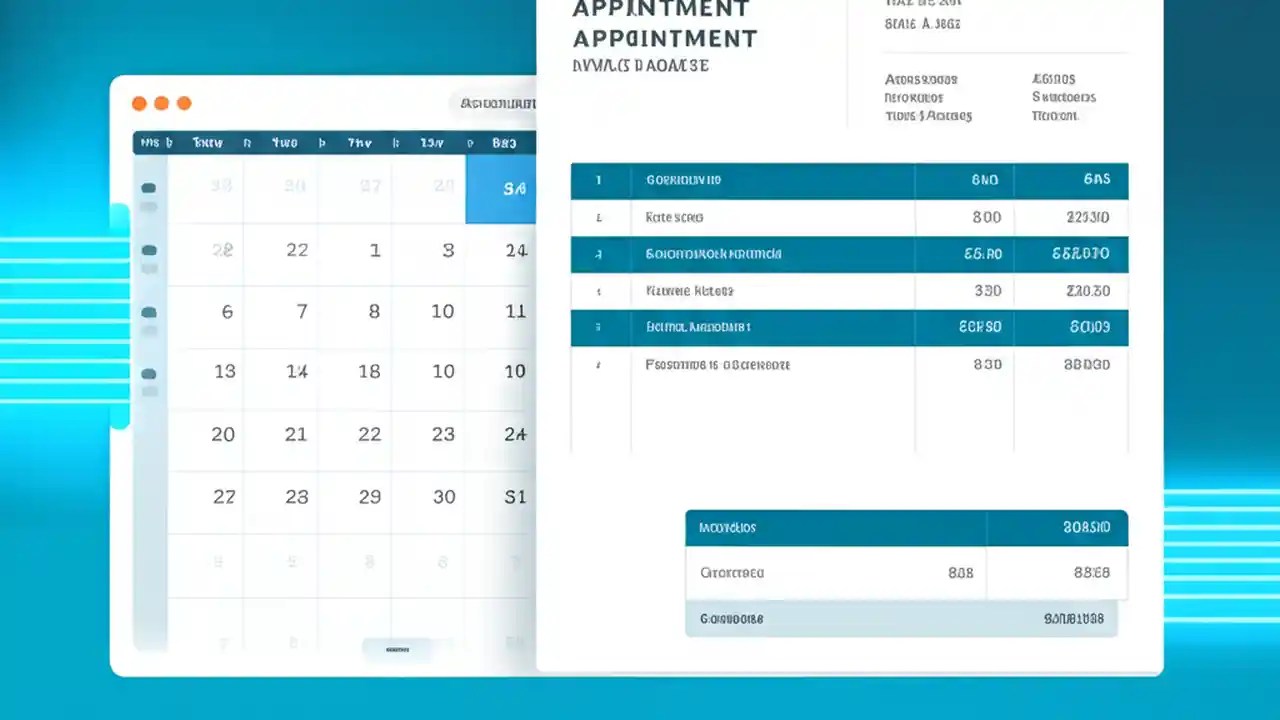Toggle the highlighted Saturday column header
This screenshot has width=1280, height=720.
pos(504,142)
